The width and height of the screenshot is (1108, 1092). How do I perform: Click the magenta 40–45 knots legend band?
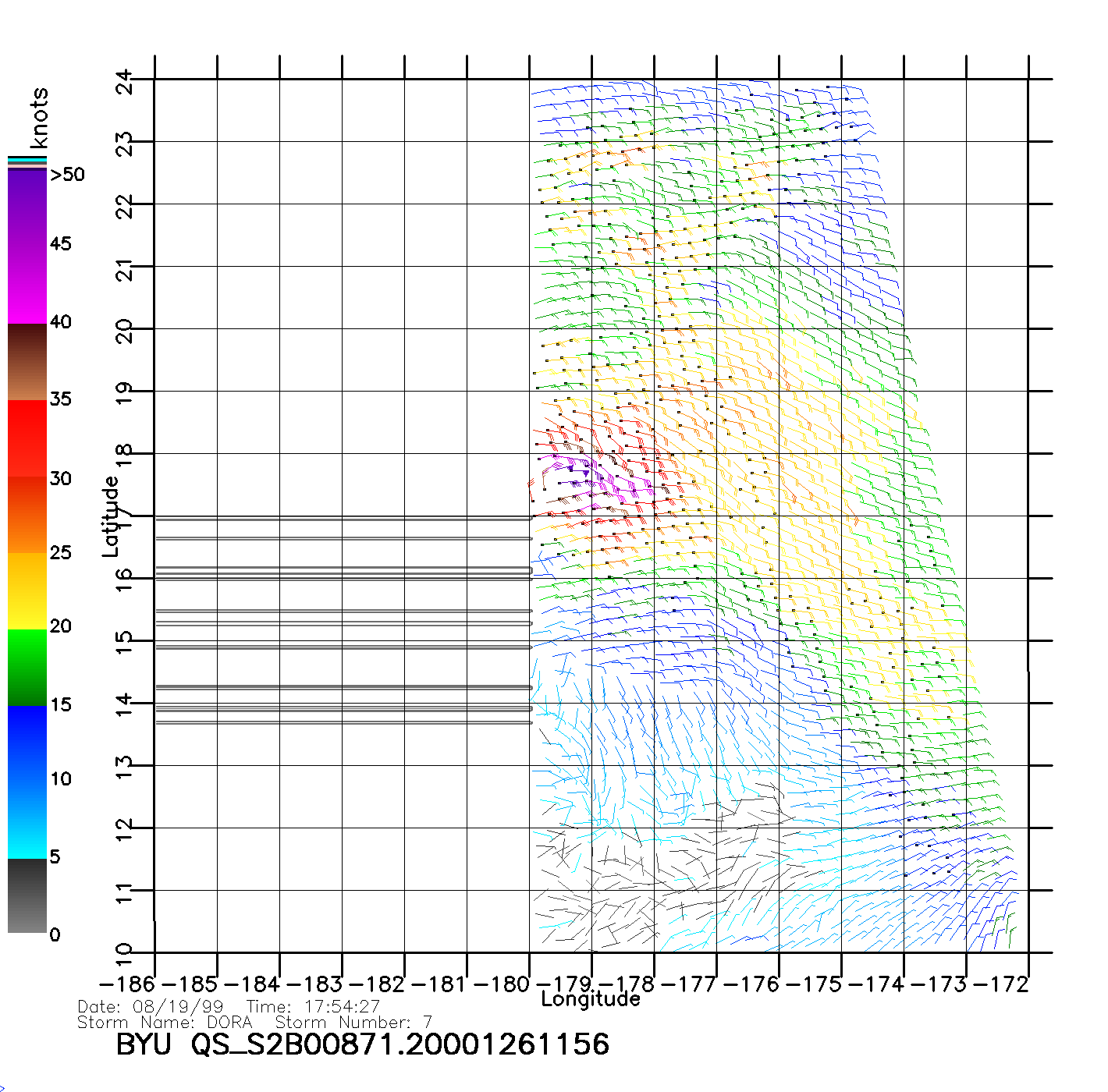pyautogui.click(x=27, y=285)
